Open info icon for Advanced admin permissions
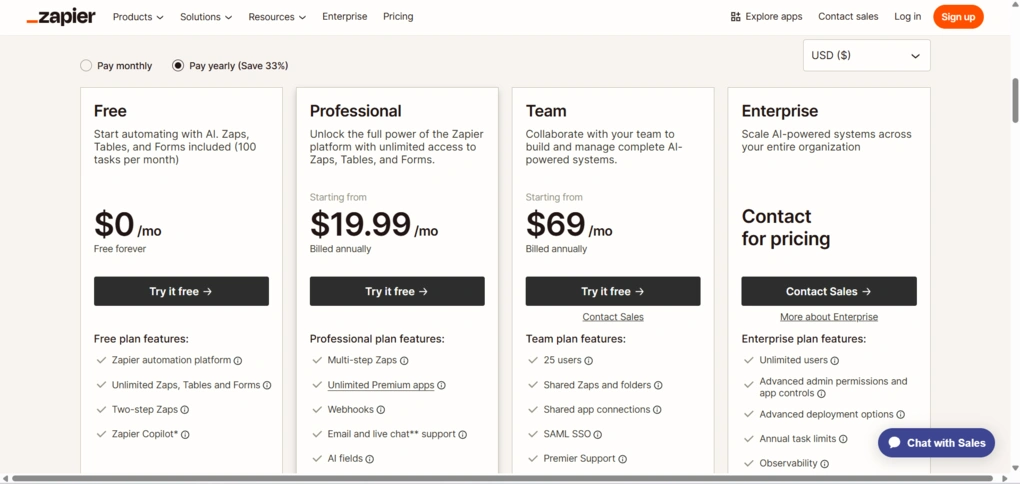 [x=822, y=394]
